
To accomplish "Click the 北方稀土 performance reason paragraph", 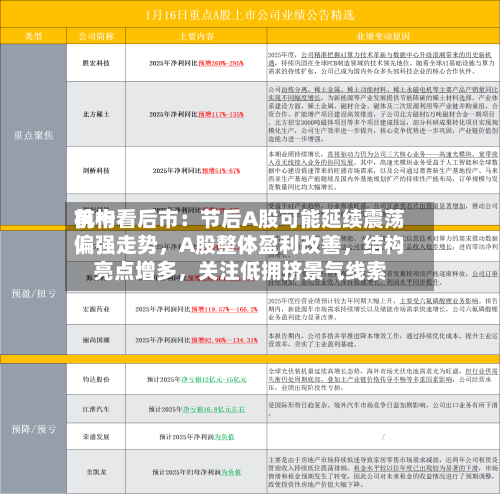I will point(383,114).
